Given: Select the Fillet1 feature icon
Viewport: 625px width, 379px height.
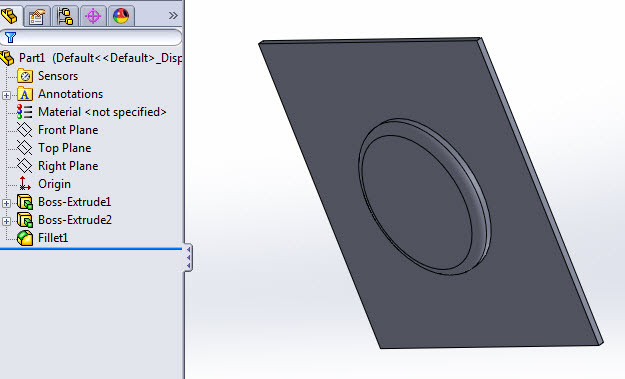Looking at the screenshot, I should (x=25, y=238).
